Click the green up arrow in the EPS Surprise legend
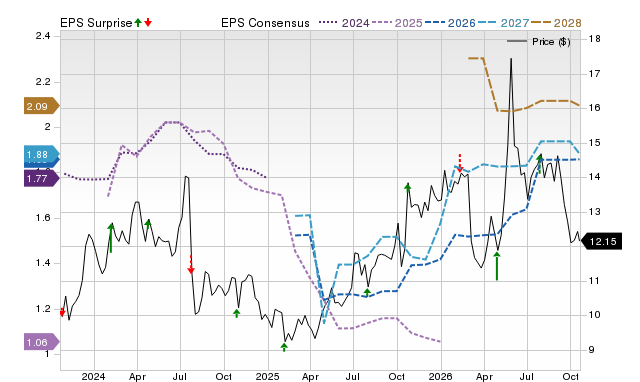This screenshot has height=382, width=640. (x=138, y=22)
